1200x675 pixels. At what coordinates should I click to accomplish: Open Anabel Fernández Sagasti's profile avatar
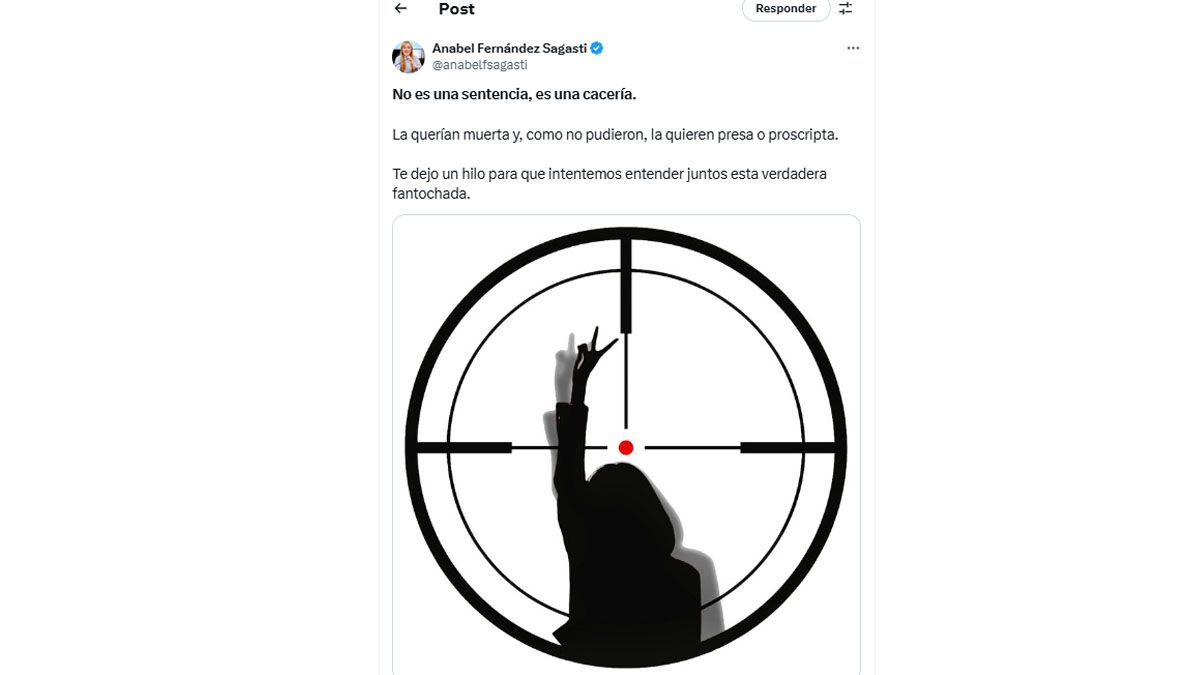pyautogui.click(x=408, y=57)
